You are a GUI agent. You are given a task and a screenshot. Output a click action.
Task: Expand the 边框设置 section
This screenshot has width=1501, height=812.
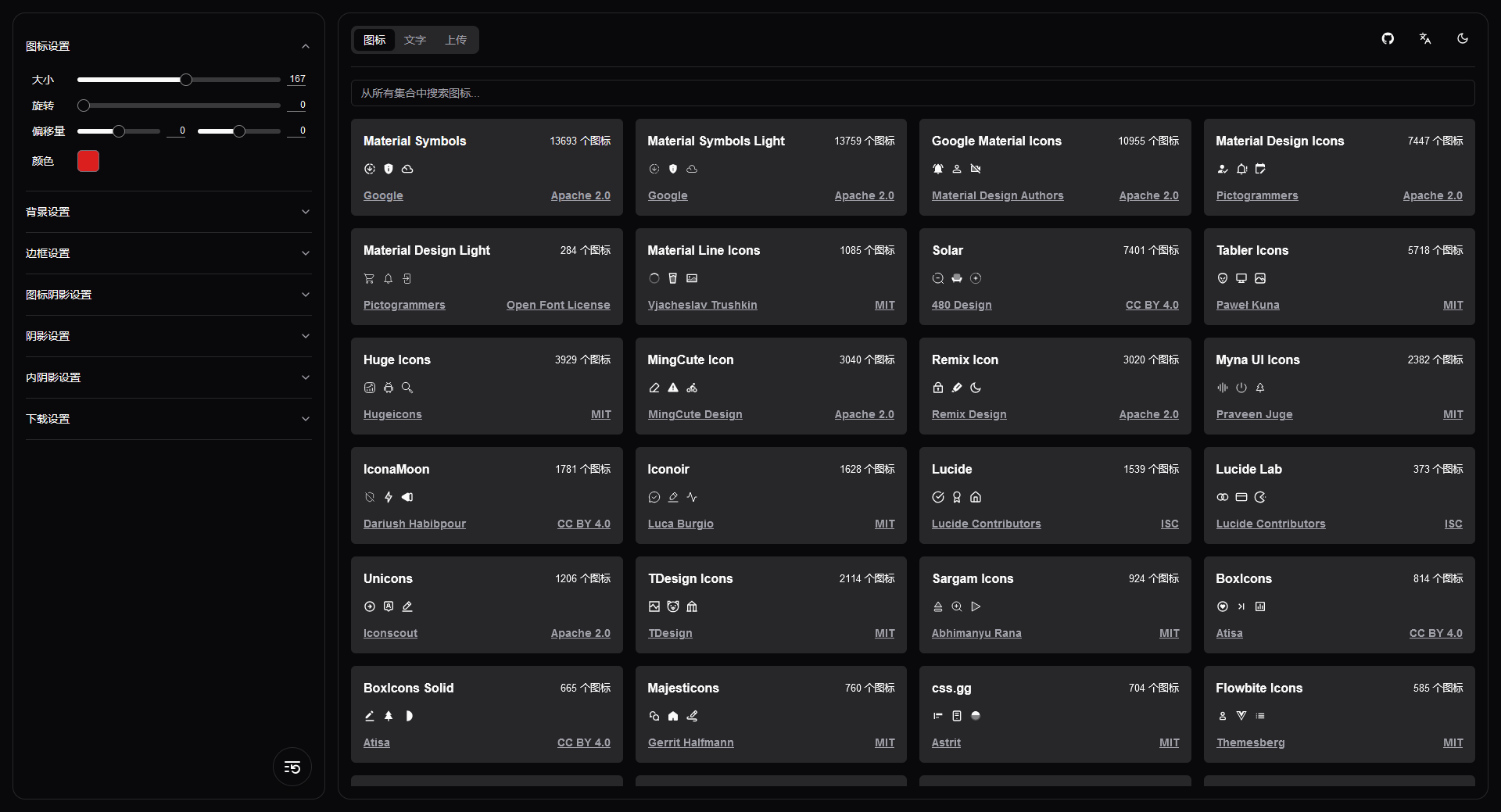(168, 253)
